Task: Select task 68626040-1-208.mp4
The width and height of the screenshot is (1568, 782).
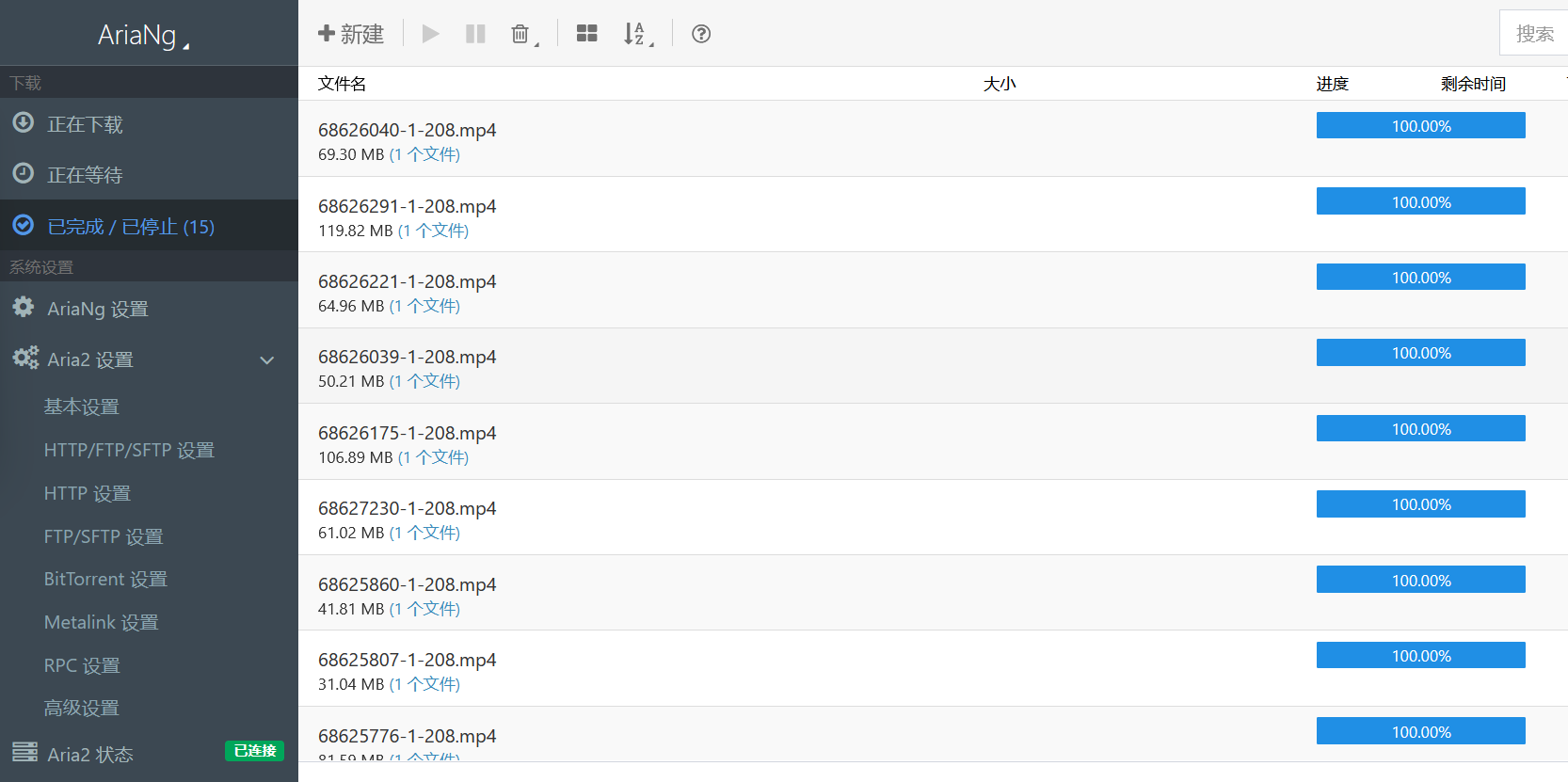Action: click(x=407, y=130)
